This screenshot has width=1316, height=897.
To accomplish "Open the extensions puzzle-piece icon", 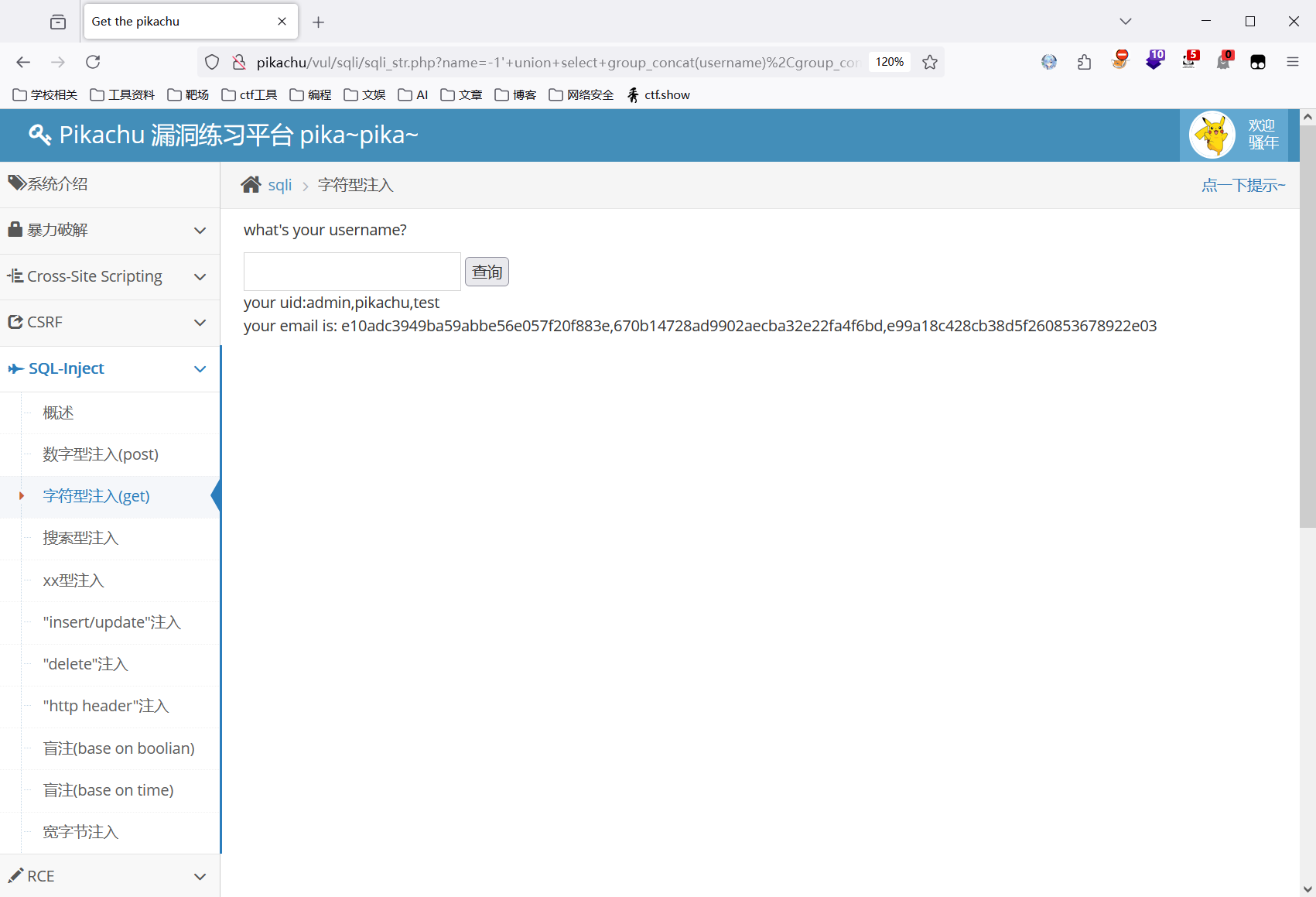I will 1084,62.
